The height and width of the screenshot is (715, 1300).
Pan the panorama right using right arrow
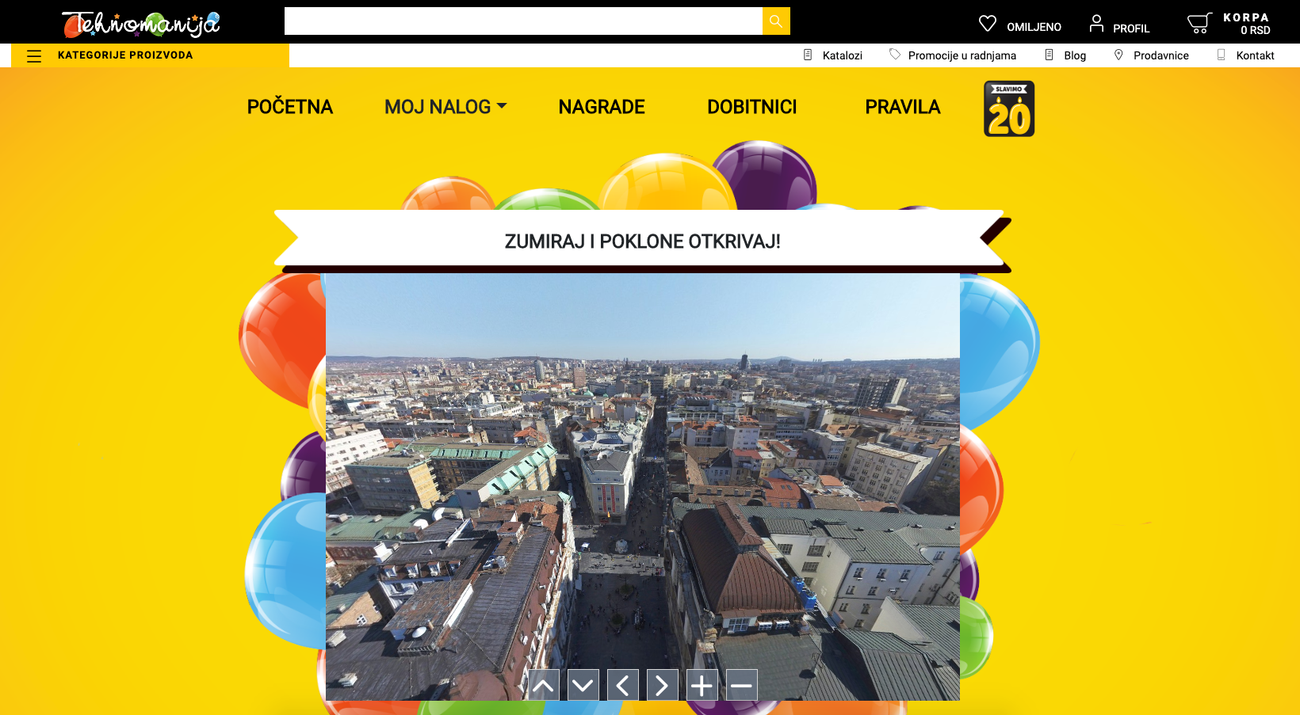tap(662, 685)
